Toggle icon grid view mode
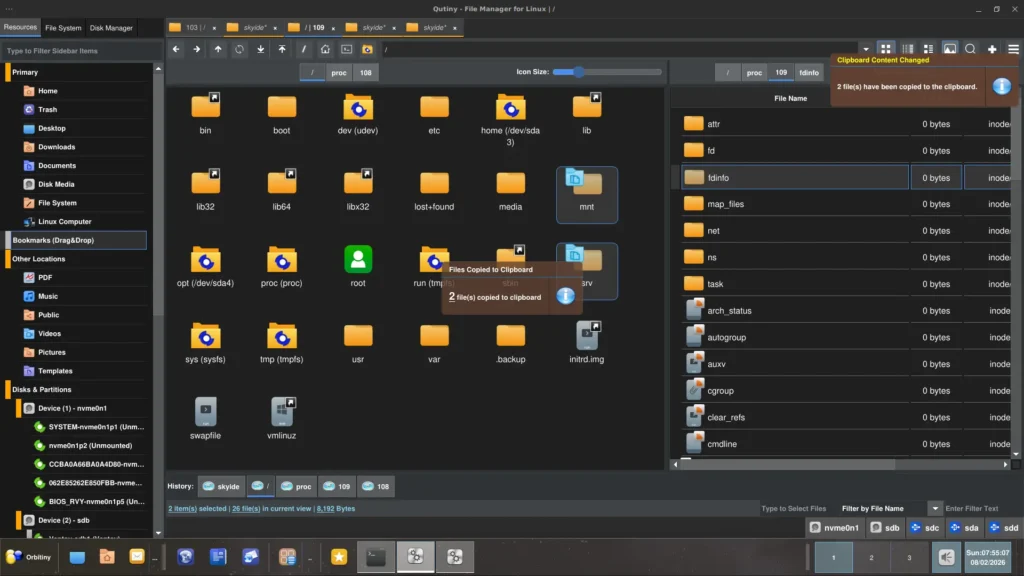The width and height of the screenshot is (1024, 576). (x=886, y=49)
